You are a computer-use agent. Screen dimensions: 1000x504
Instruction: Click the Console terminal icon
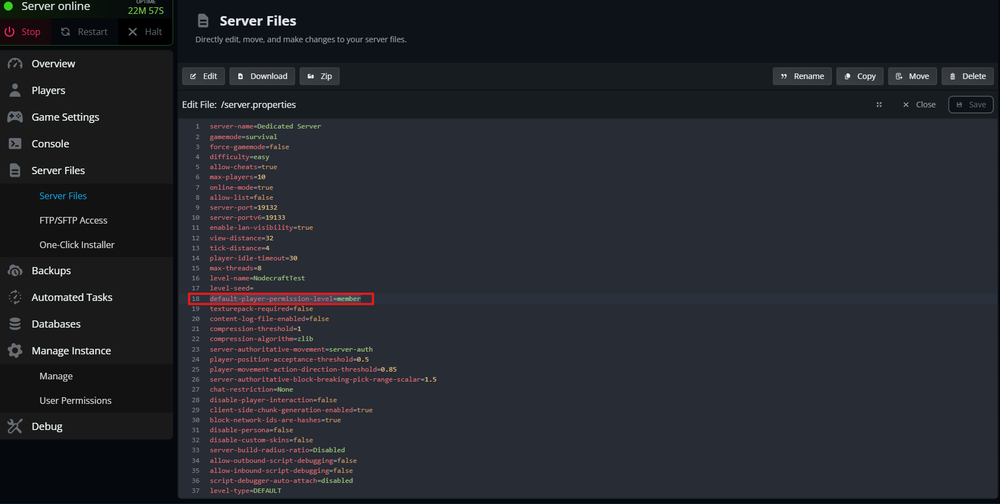coord(15,144)
